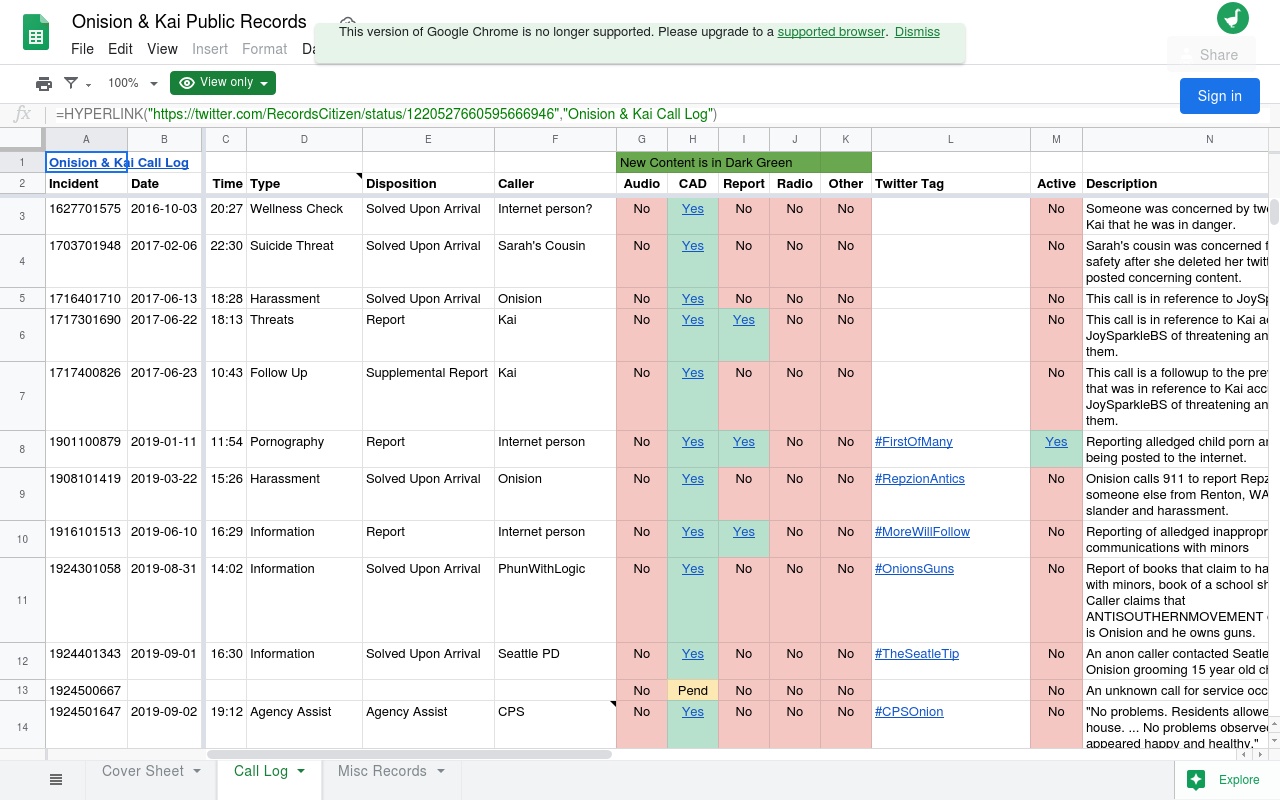1280x800 pixels.
Task: Open the Edit menu
Action: point(120,48)
